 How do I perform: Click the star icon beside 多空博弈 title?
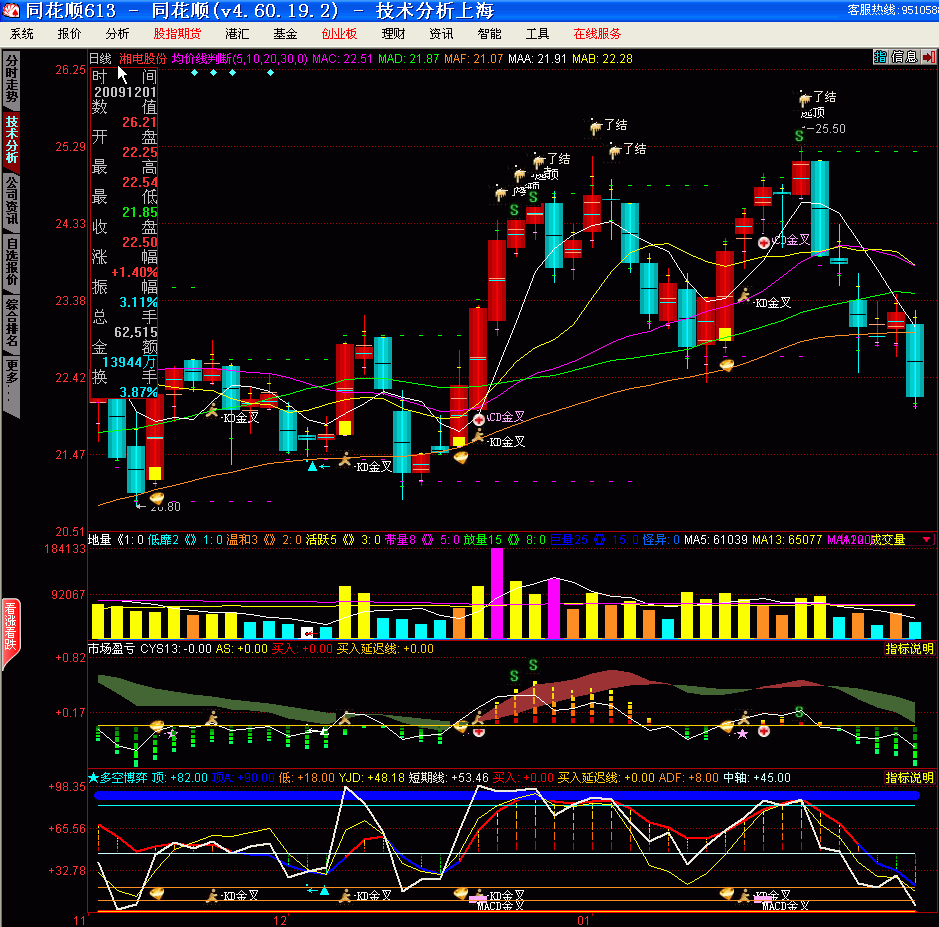(93, 777)
